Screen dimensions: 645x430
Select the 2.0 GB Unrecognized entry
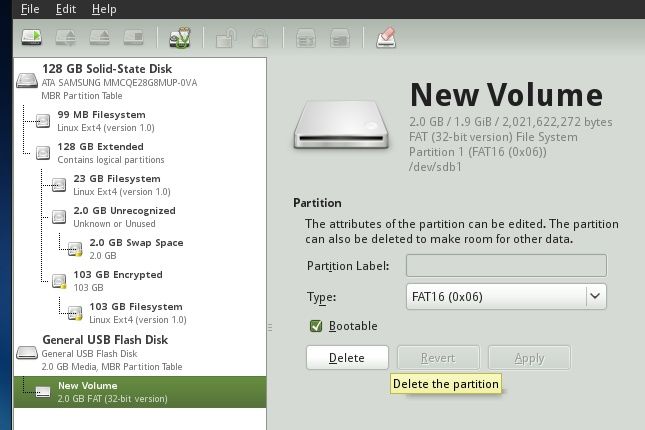pyautogui.click(x=140, y=217)
